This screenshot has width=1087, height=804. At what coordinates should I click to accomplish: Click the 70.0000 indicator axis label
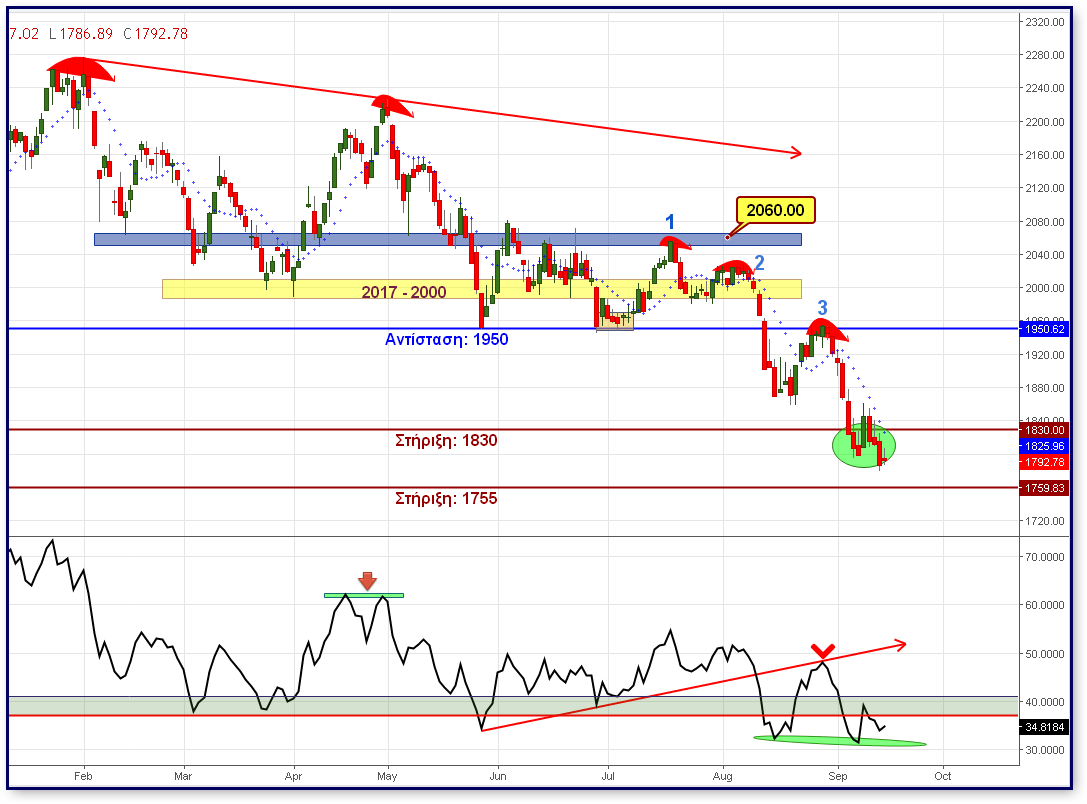(x=1045, y=557)
